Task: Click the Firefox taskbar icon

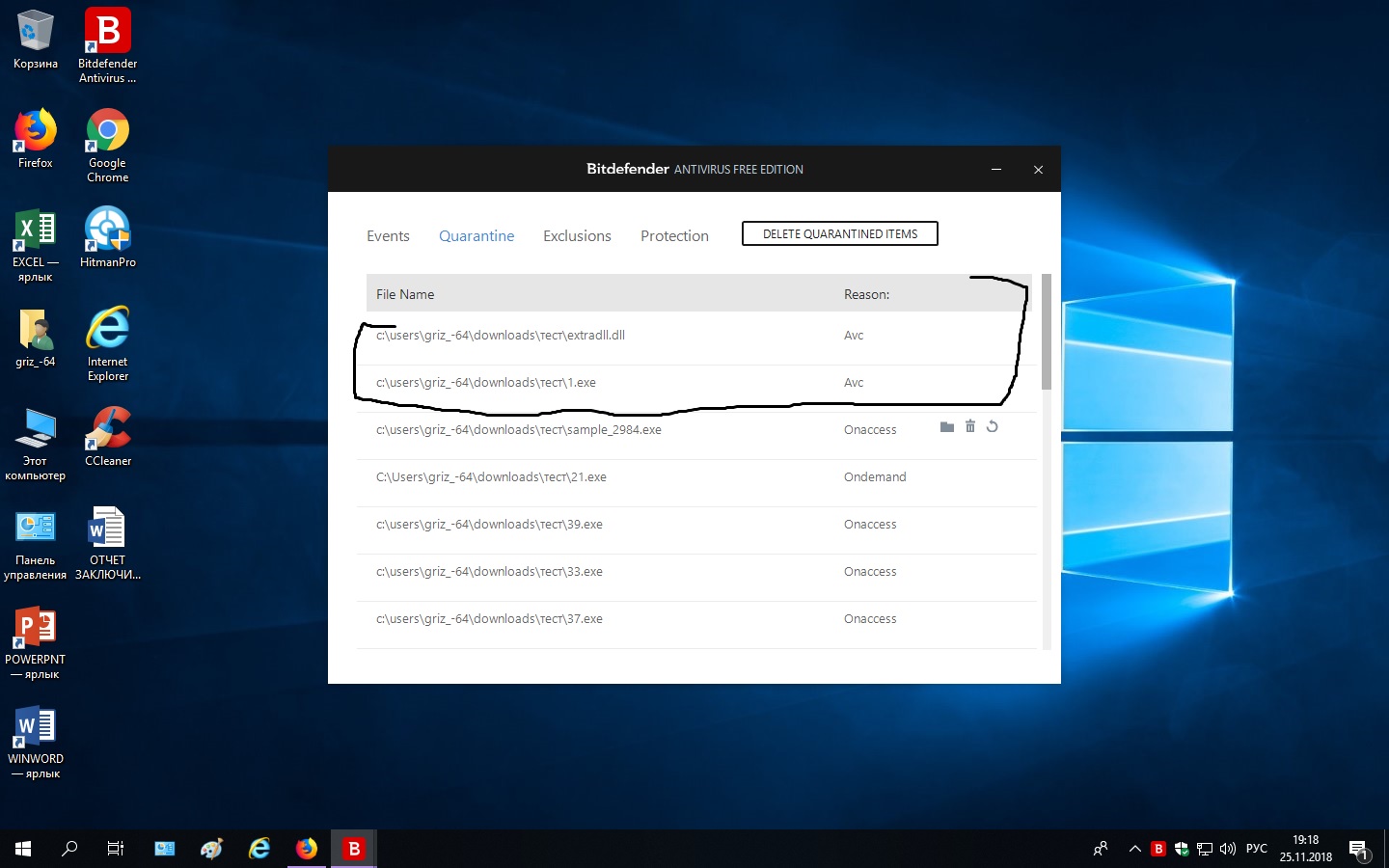Action: [307, 849]
